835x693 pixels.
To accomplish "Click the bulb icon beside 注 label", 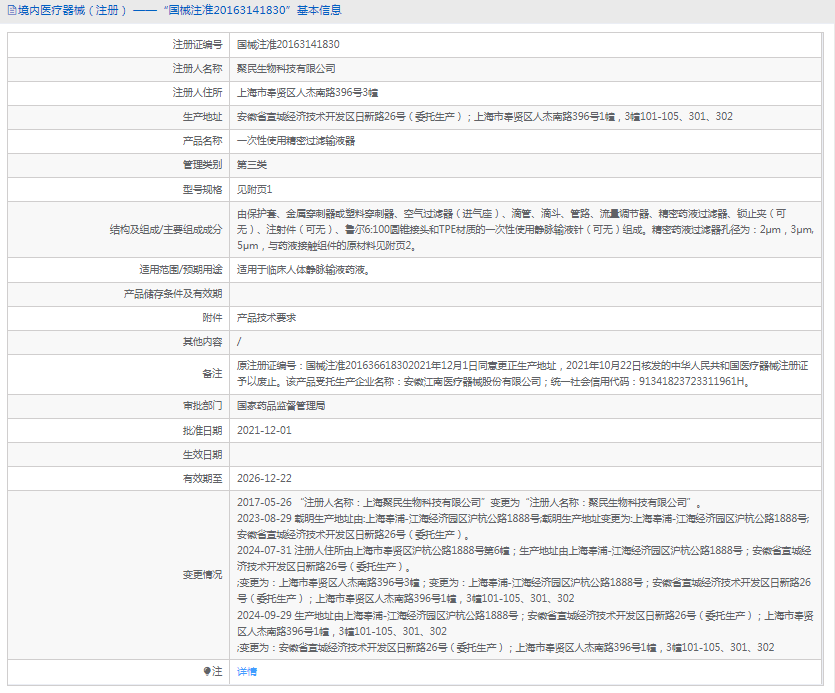I will tap(207, 671).
